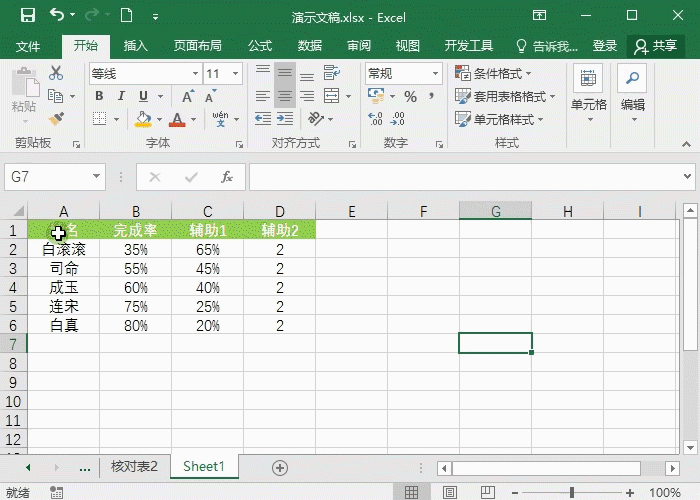Increase the indent

[285, 119]
